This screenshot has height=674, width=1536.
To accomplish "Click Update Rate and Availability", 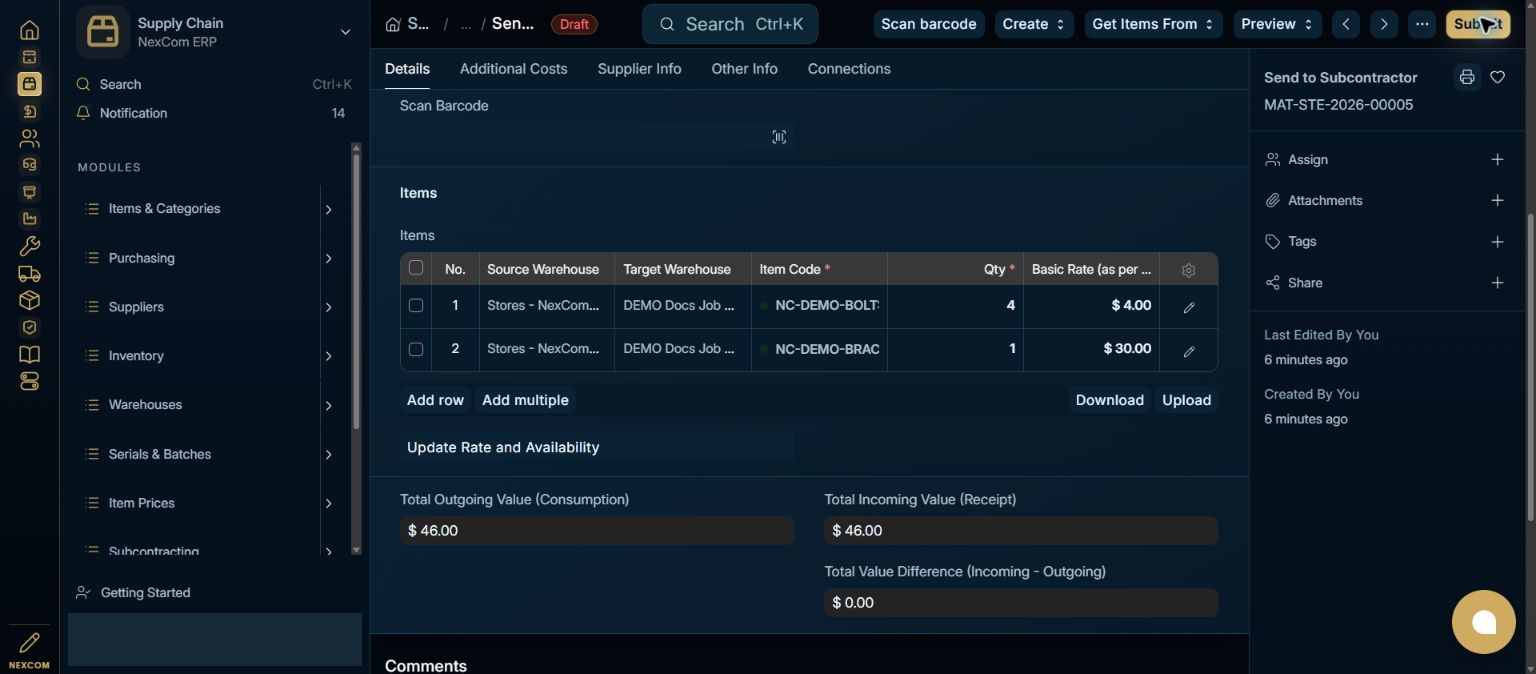I will [x=597, y=447].
